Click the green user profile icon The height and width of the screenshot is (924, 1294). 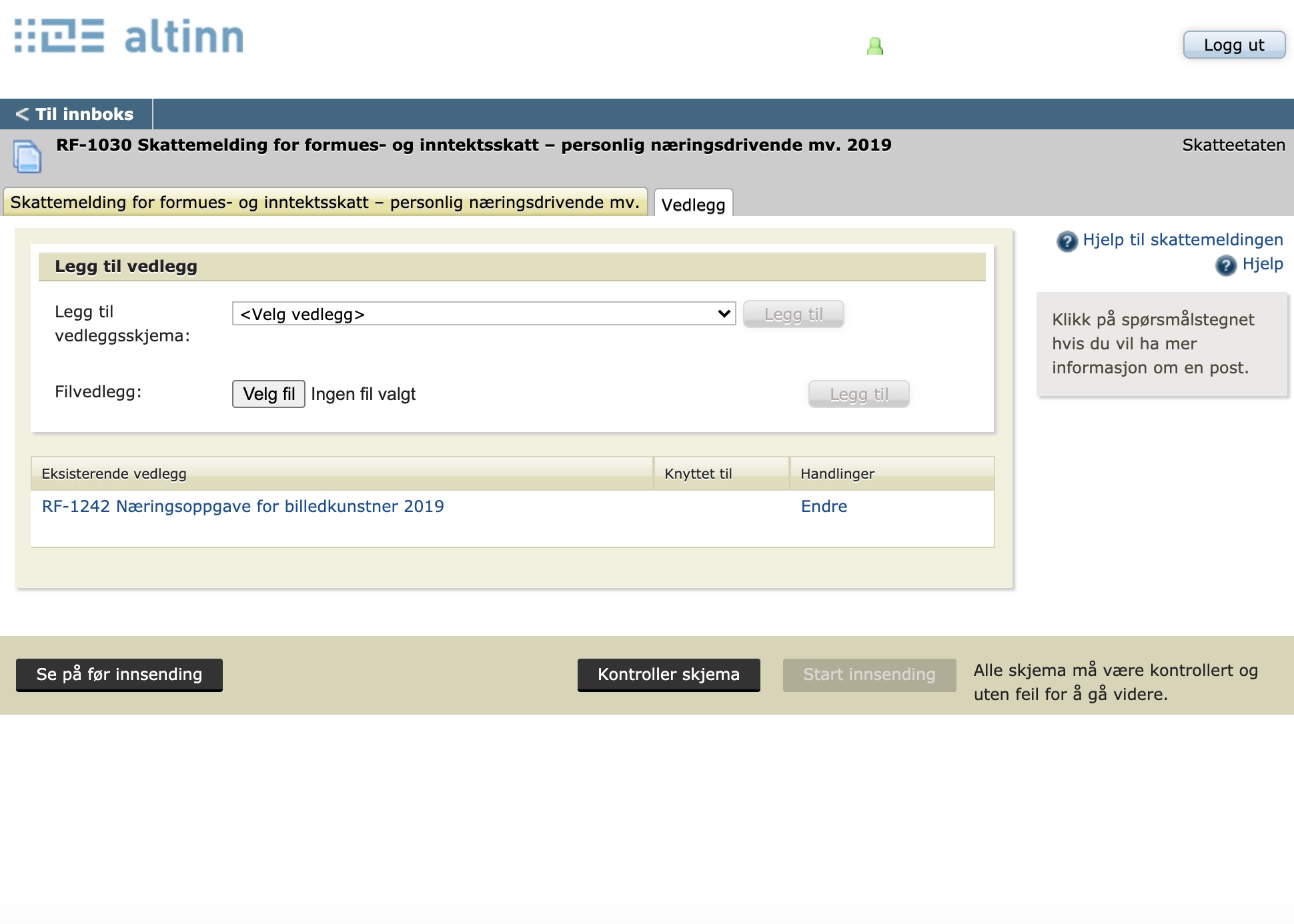point(874,46)
